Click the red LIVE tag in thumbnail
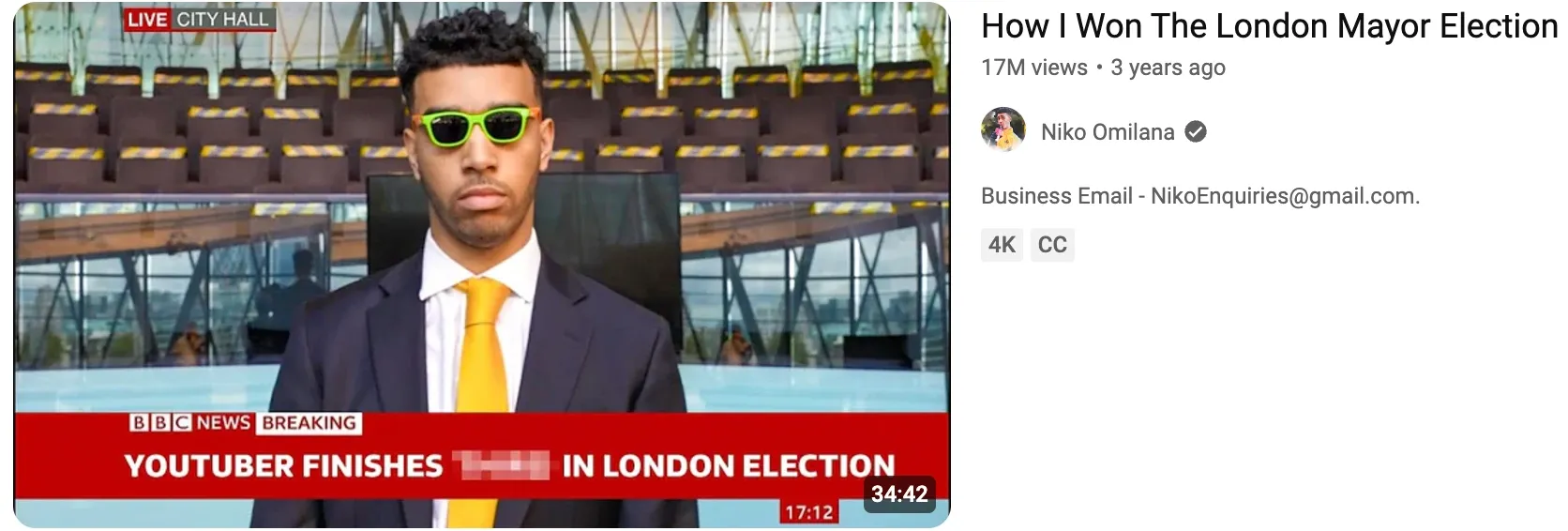 [x=147, y=20]
